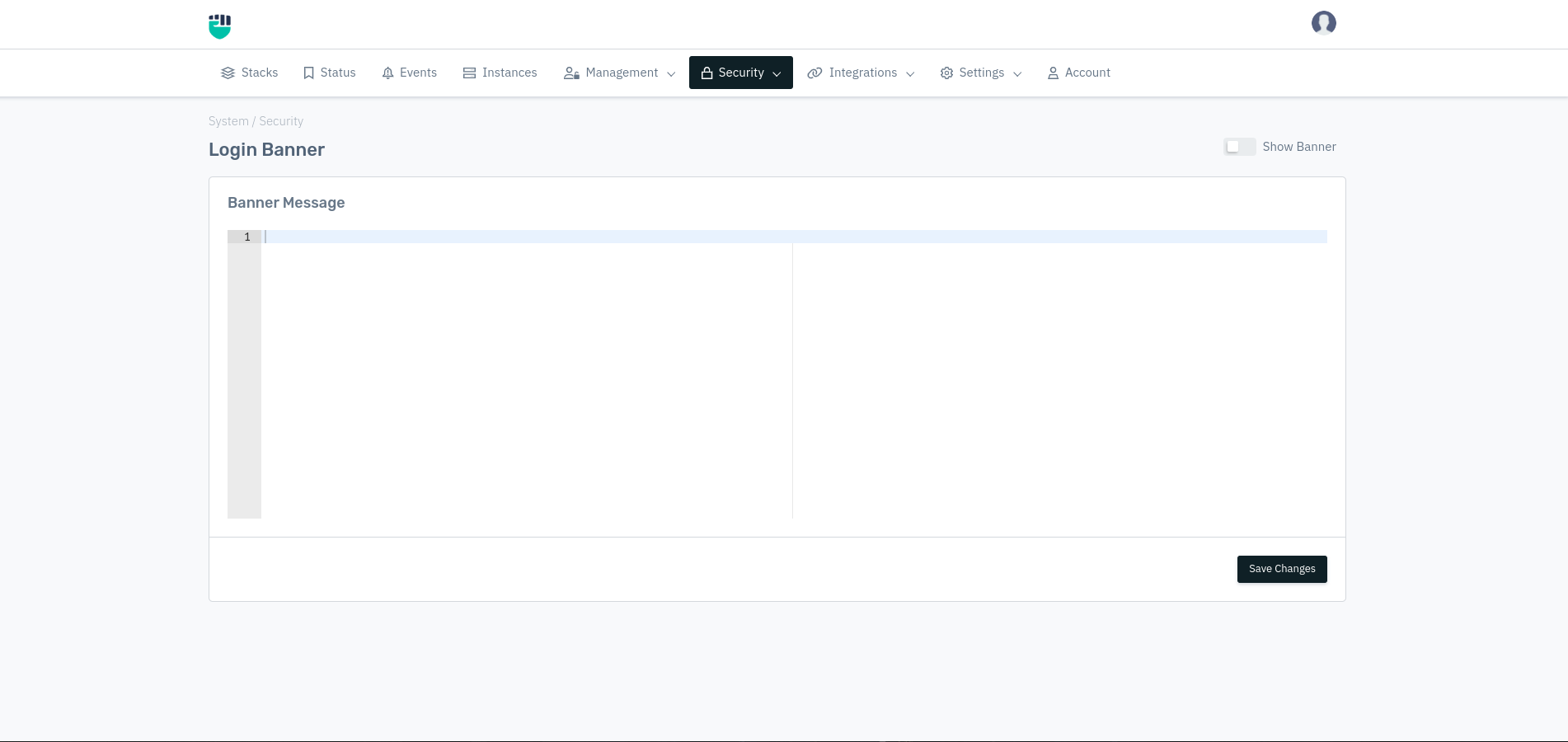
Task: Select the Status menu item
Action: tap(338, 73)
